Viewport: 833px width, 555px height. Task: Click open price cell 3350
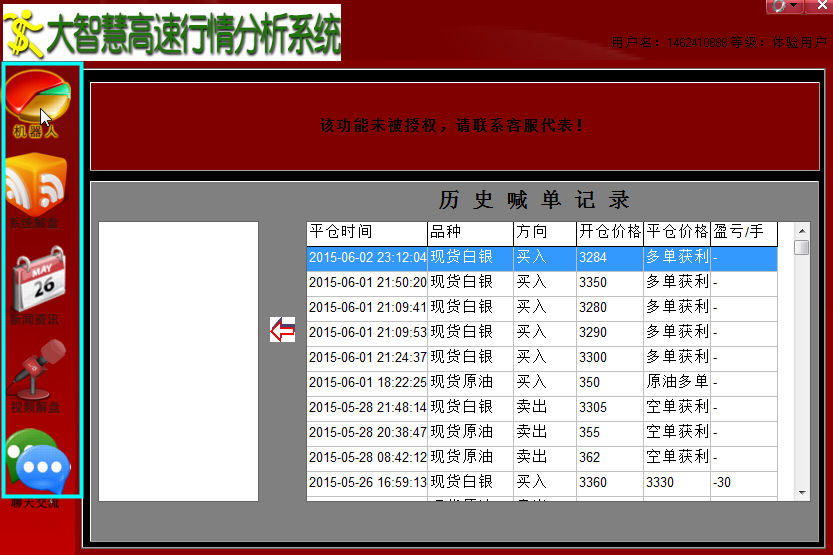[x=610, y=283]
